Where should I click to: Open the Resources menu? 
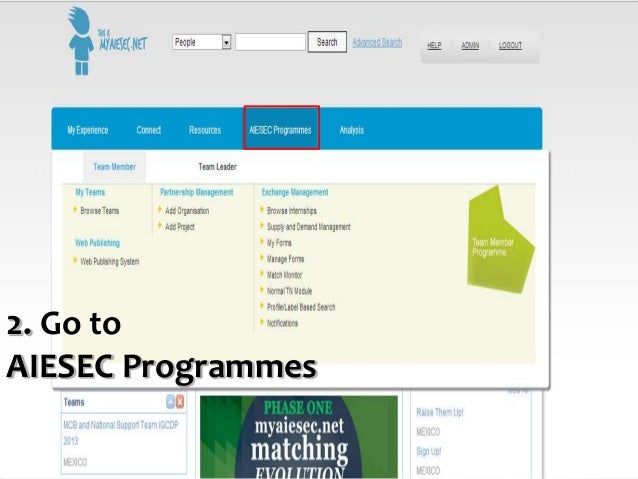click(205, 130)
